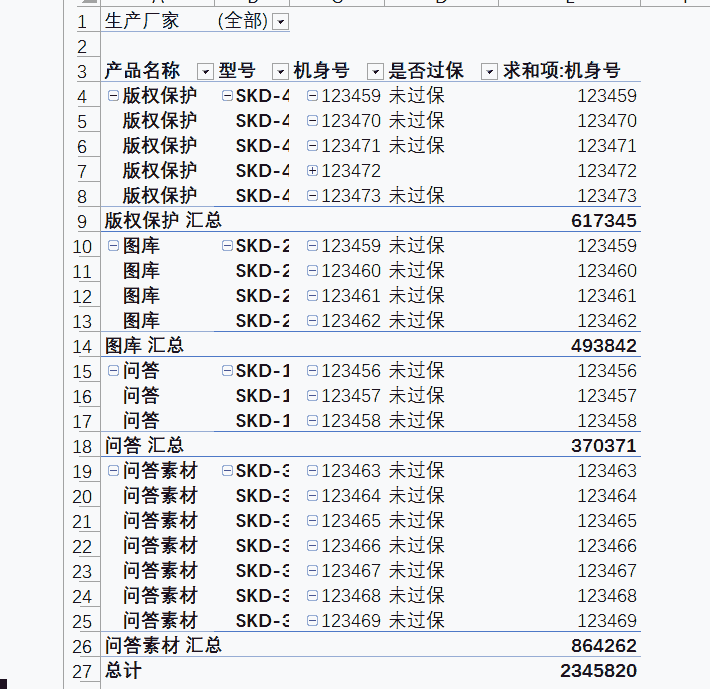Open the 生产厂家 (全部) filter dropdown
This screenshot has width=710, height=689.
point(281,21)
